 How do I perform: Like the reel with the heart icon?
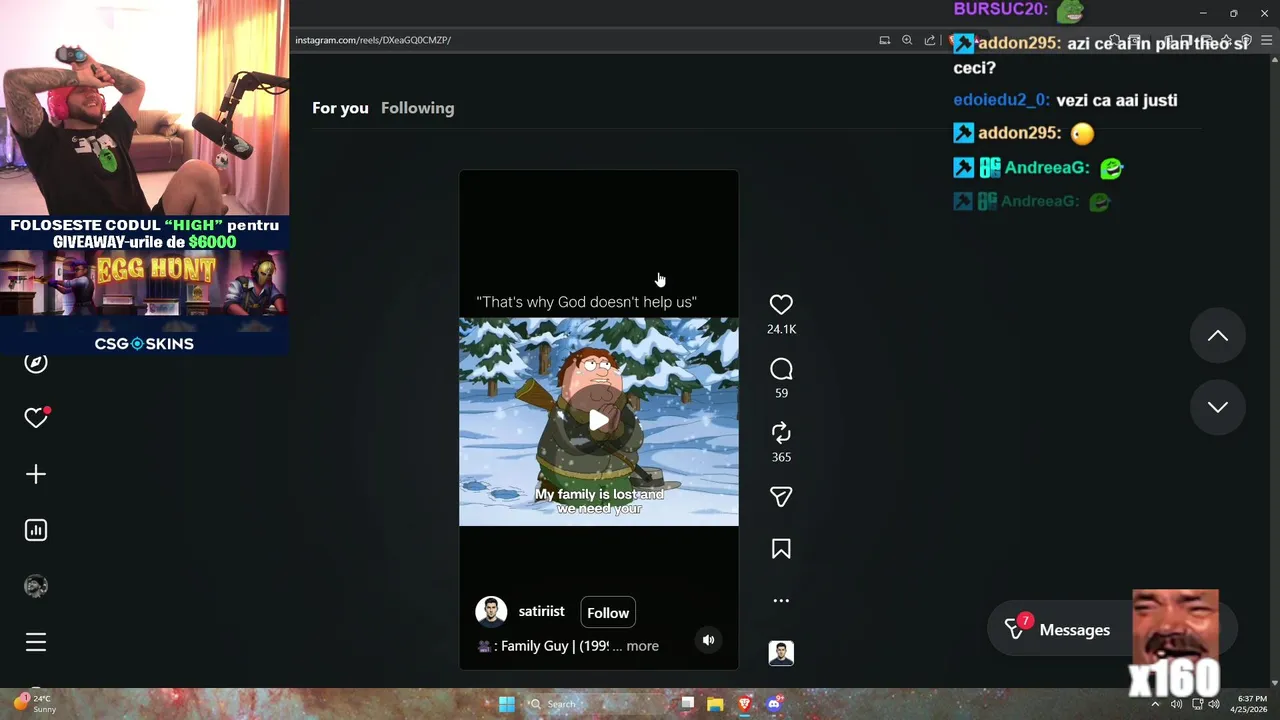pos(781,305)
